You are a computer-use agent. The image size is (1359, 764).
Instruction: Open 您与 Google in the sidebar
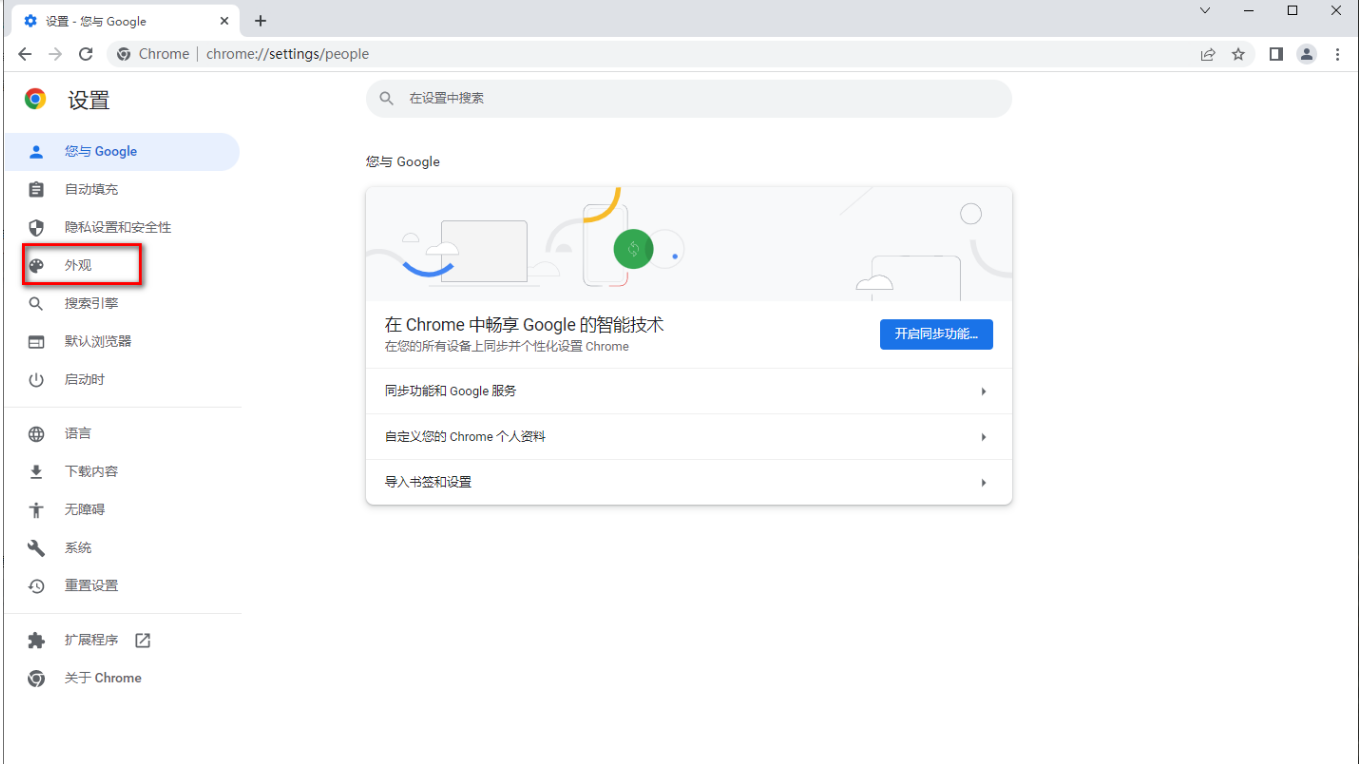tap(121, 152)
